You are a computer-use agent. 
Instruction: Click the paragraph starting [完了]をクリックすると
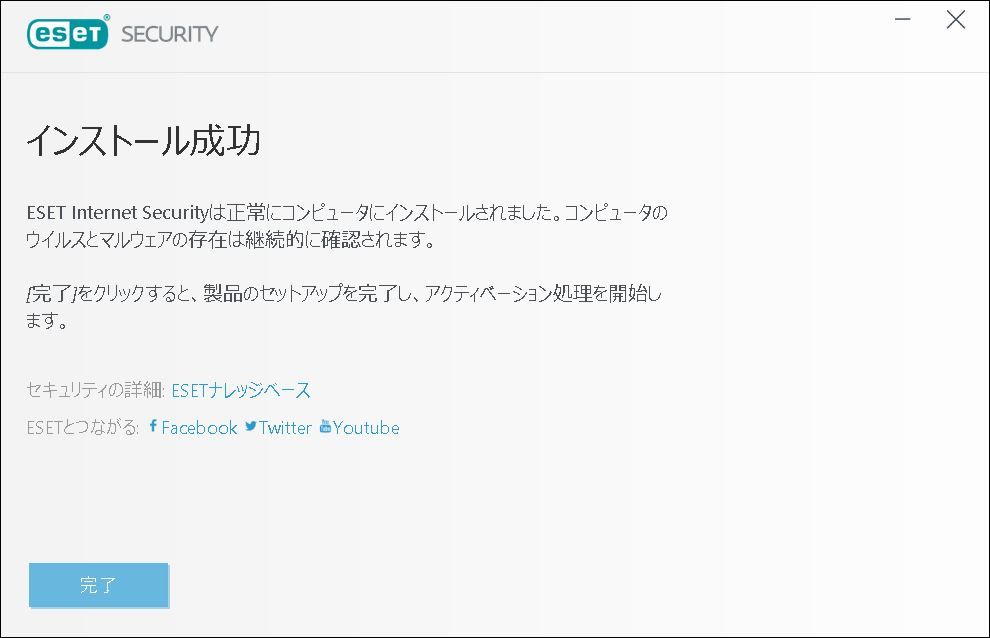click(x=344, y=306)
